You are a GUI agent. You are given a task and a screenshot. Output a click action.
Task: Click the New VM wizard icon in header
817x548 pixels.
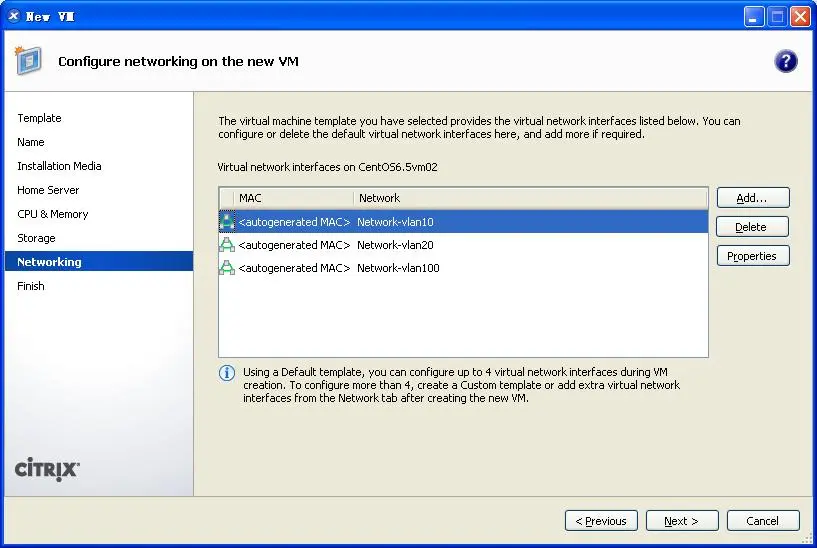tap(27, 60)
